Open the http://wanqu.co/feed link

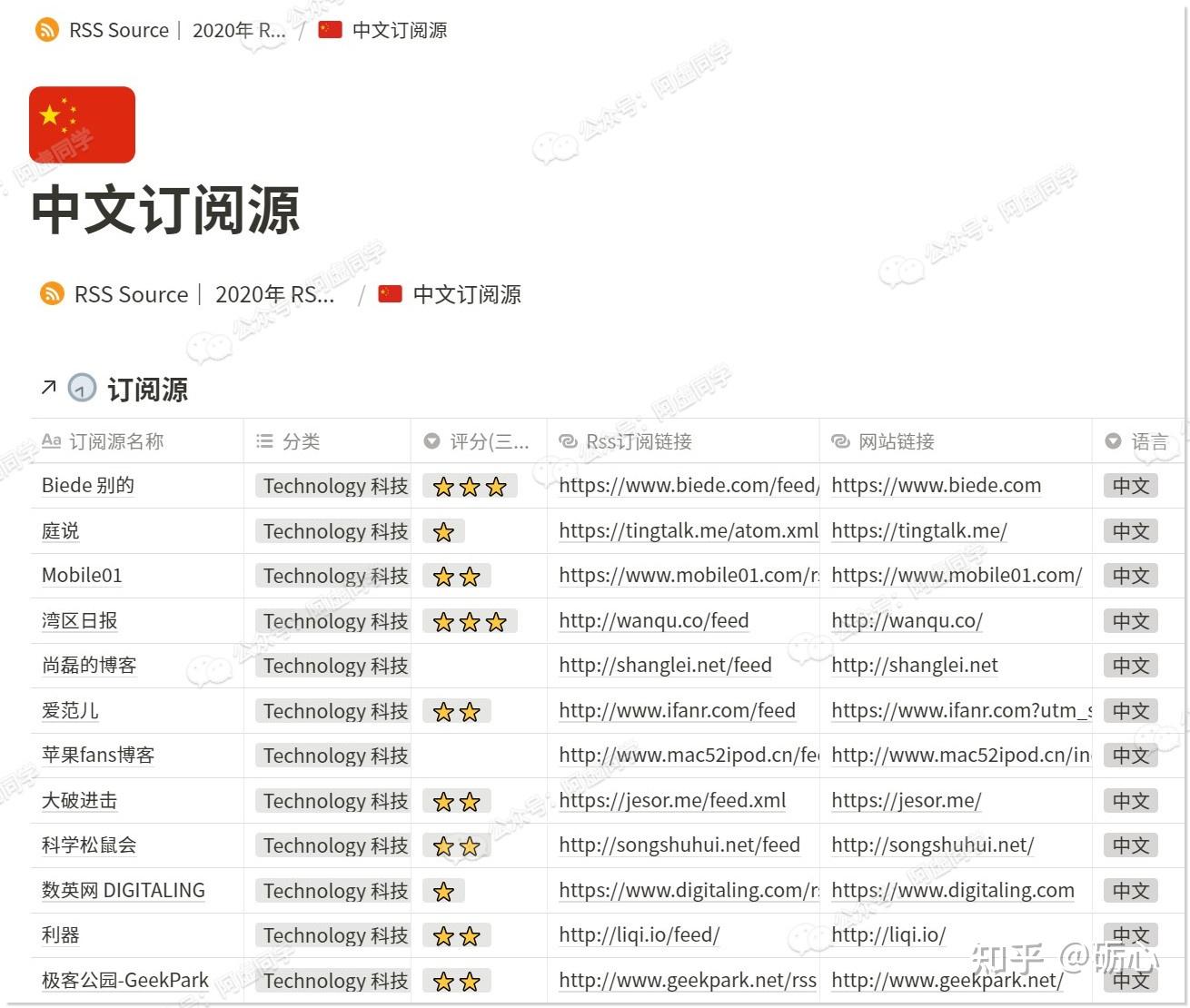(653, 620)
